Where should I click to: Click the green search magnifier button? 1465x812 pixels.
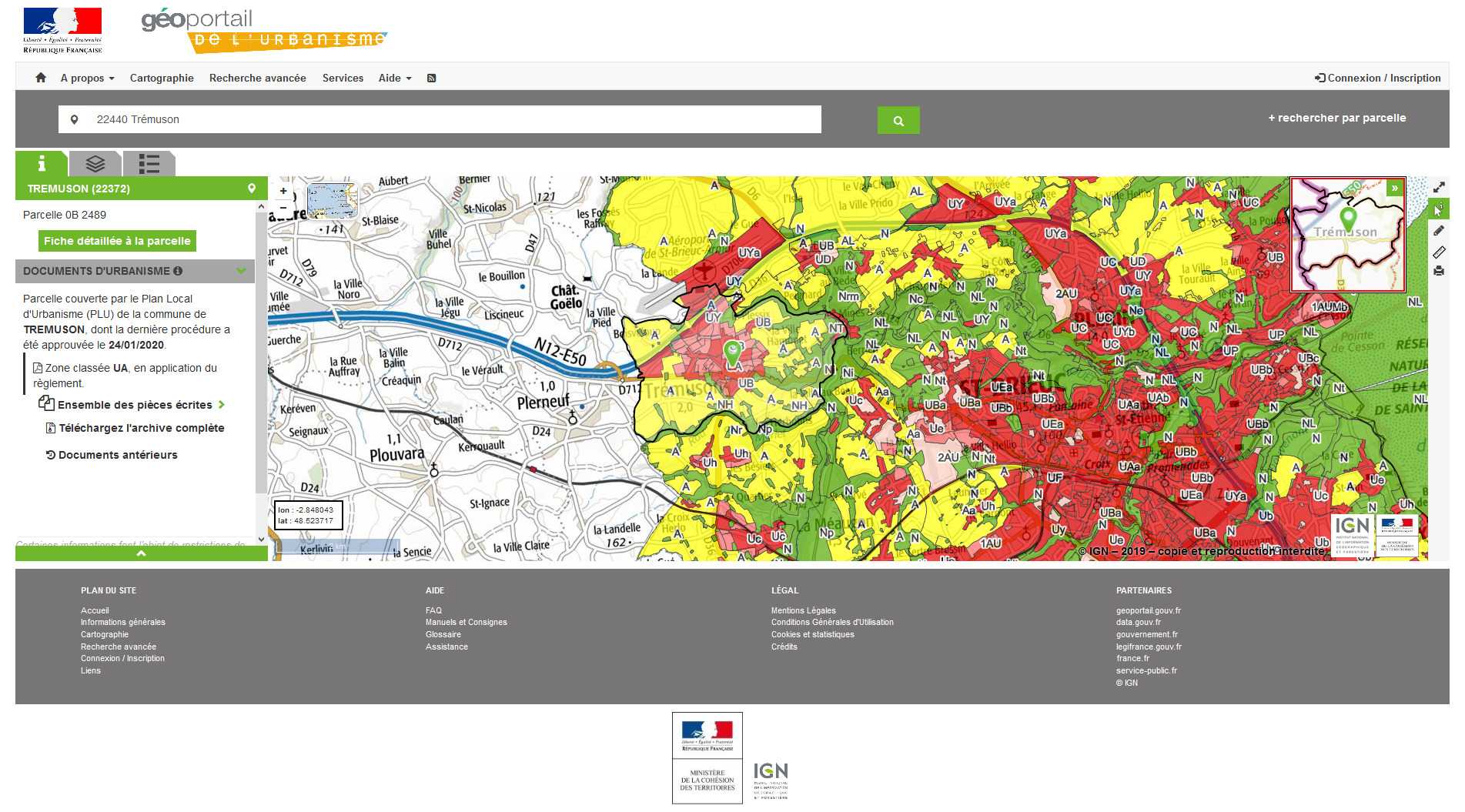(898, 120)
